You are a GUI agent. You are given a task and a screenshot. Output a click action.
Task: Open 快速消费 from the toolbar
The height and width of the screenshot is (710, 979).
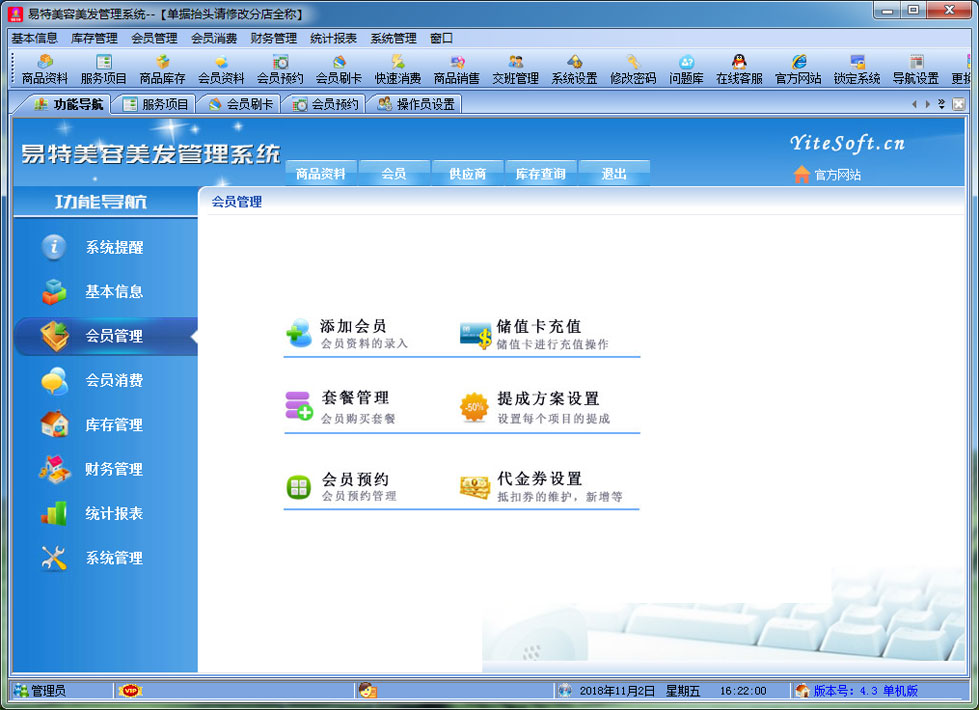[398, 69]
